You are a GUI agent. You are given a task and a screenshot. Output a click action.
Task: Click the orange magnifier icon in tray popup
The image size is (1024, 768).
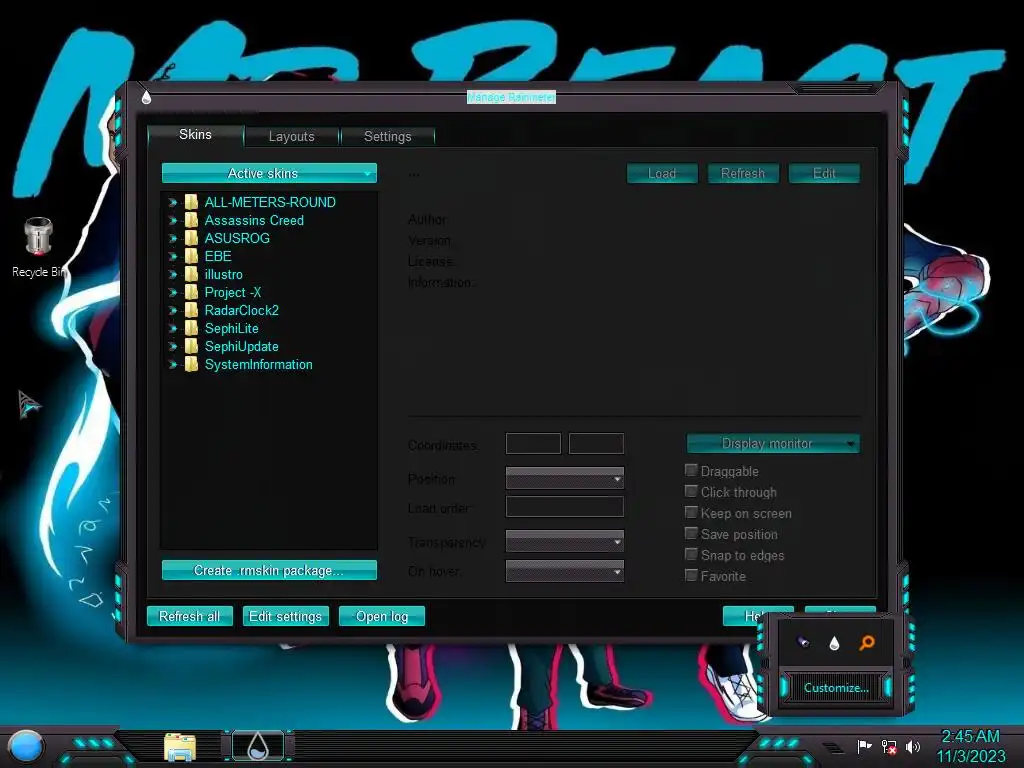click(867, 643)
